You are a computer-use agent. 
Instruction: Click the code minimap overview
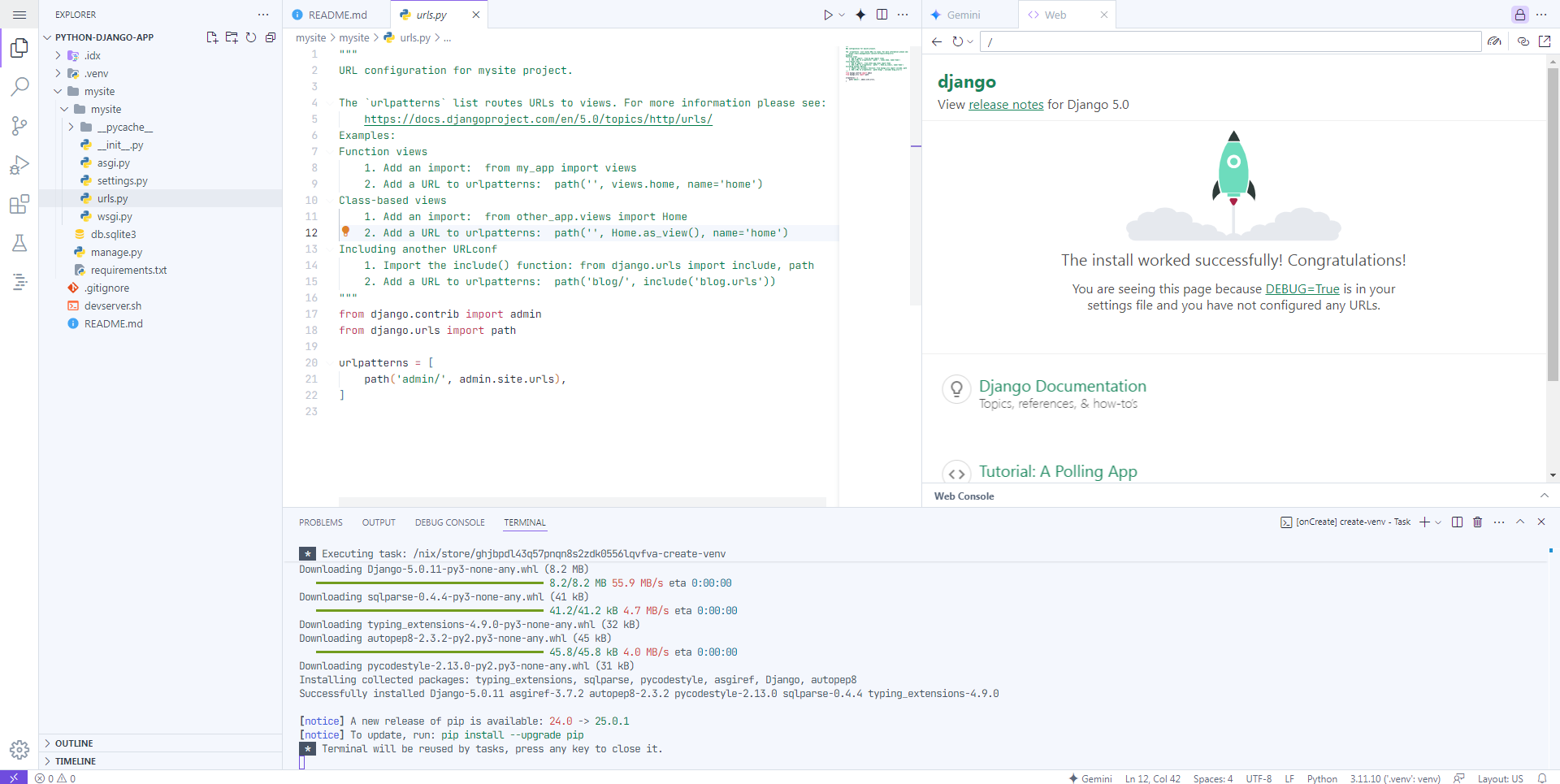tap(877, 63)
